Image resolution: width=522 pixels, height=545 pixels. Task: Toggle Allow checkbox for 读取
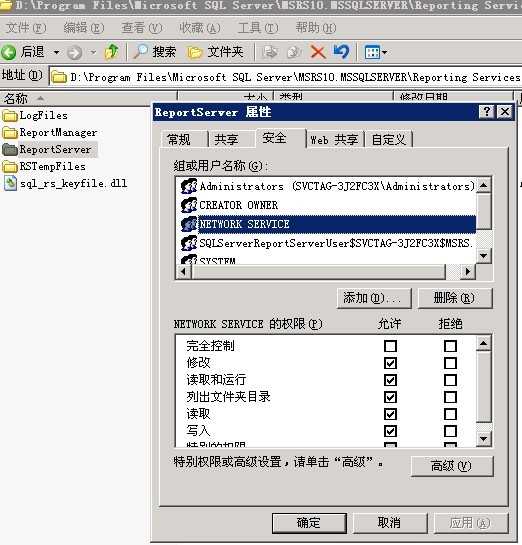click(x=390, y=414)
